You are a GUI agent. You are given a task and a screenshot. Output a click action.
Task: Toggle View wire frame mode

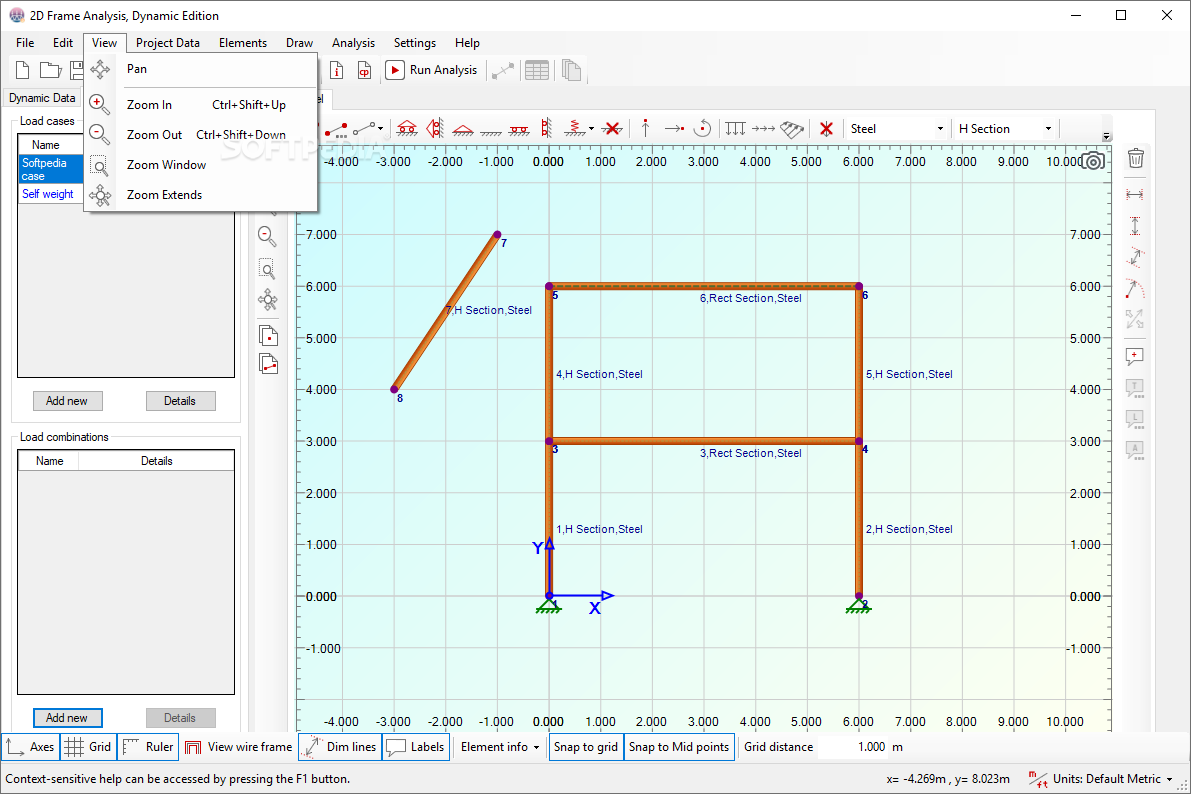[239, 747]
